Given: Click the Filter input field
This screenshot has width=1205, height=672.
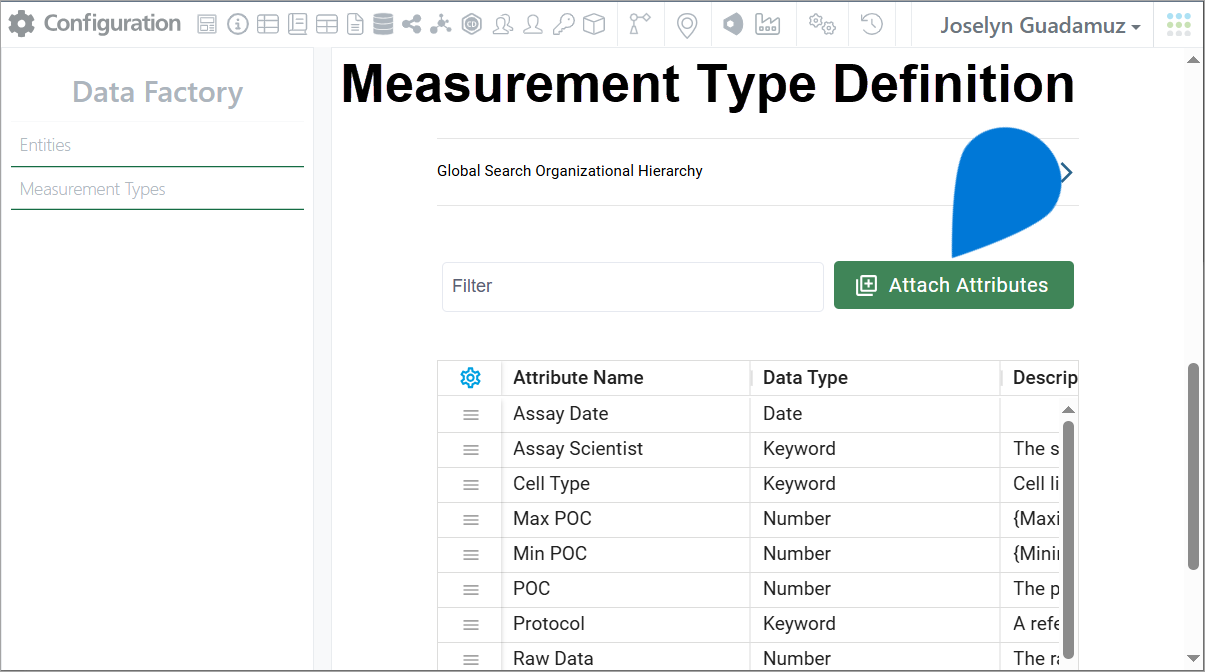Looking at the screenshot, I should [633, 286].
